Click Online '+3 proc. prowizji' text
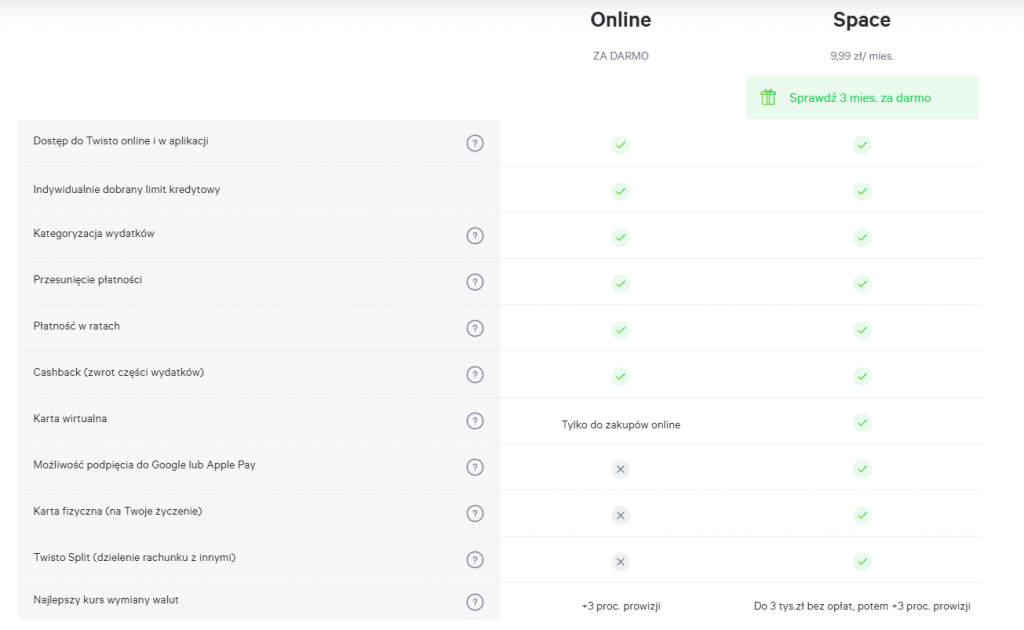The width and height of the screenshot is (1024, 630). [621, 606]
